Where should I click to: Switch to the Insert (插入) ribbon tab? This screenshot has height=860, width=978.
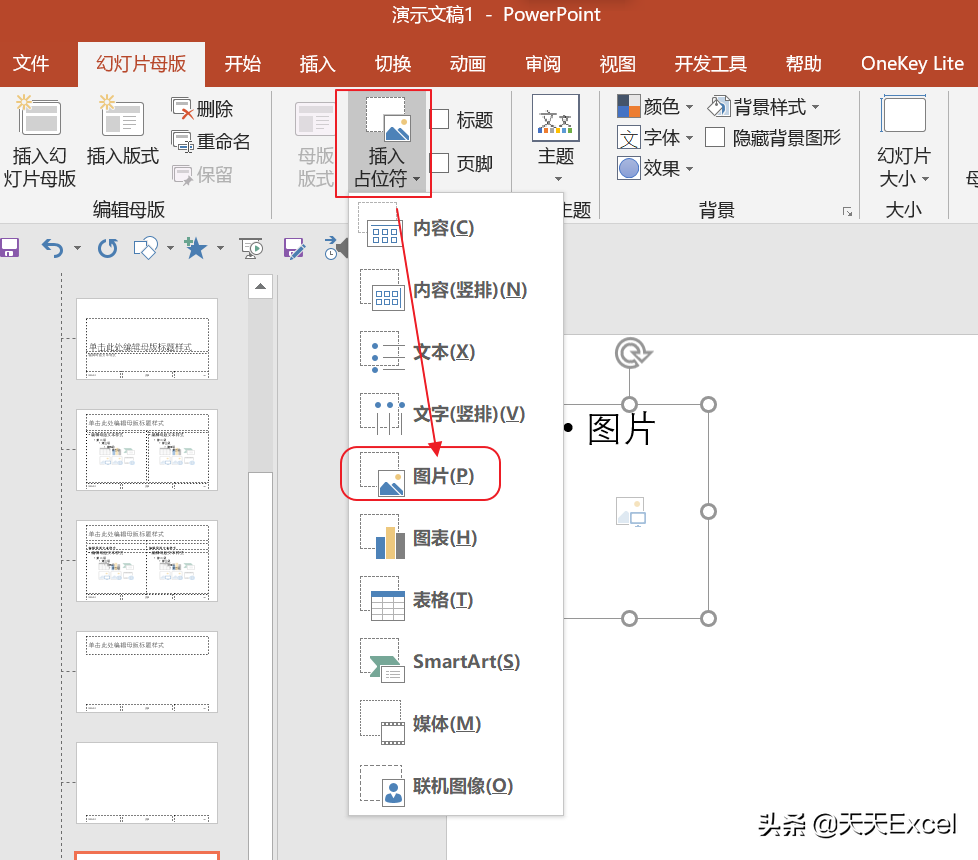pos(318,64)
